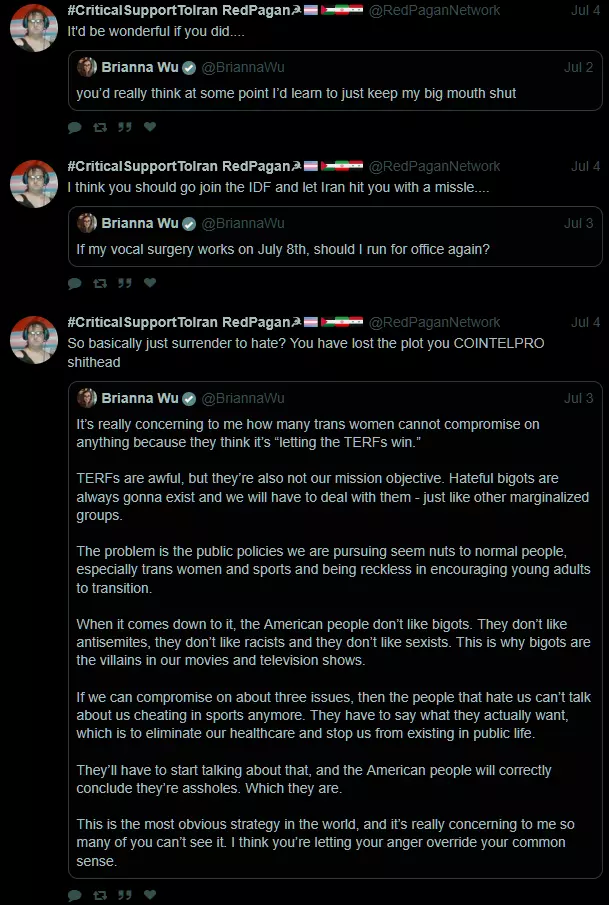Retweet the "surrender to hate" COINTELPRO tweet
The image size is (609, 905).
click(100, 895)
